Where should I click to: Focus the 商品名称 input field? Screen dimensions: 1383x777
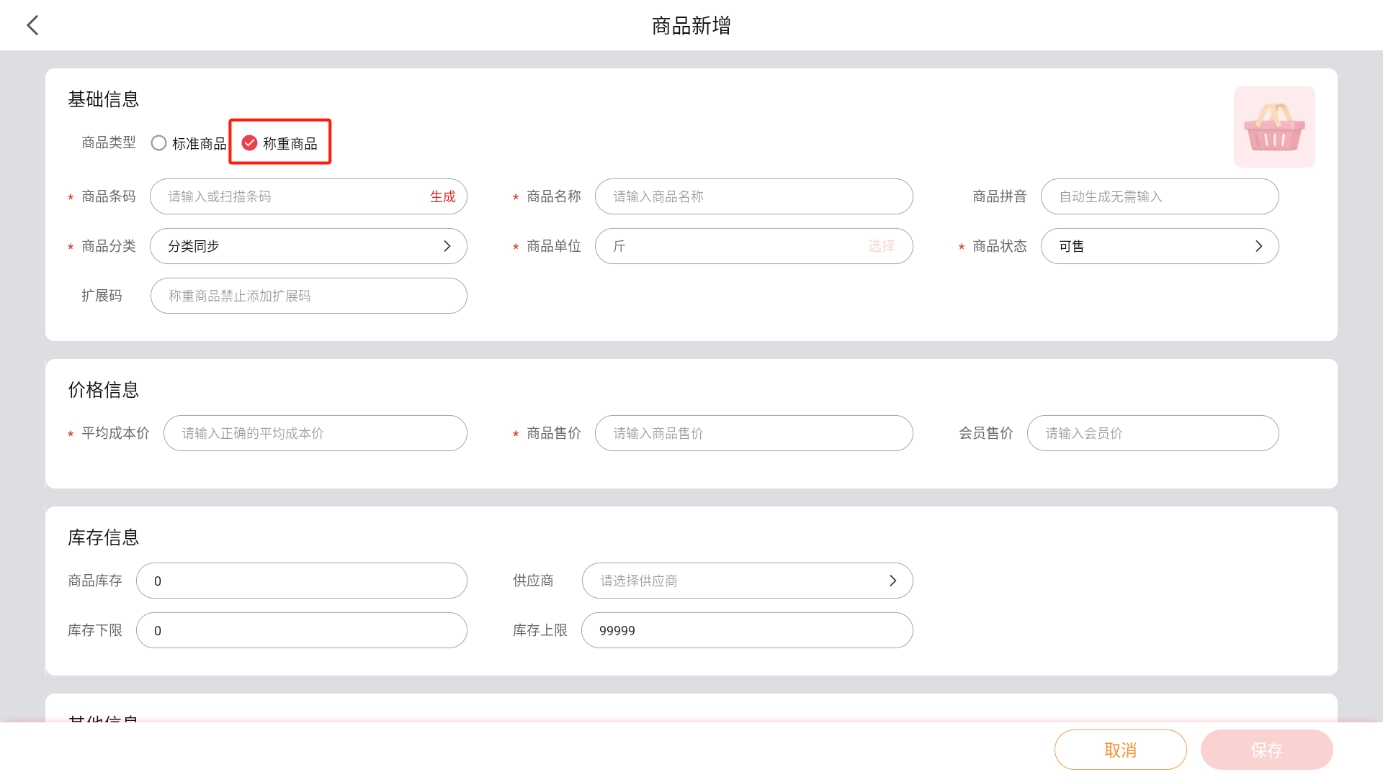pos(753,197)
